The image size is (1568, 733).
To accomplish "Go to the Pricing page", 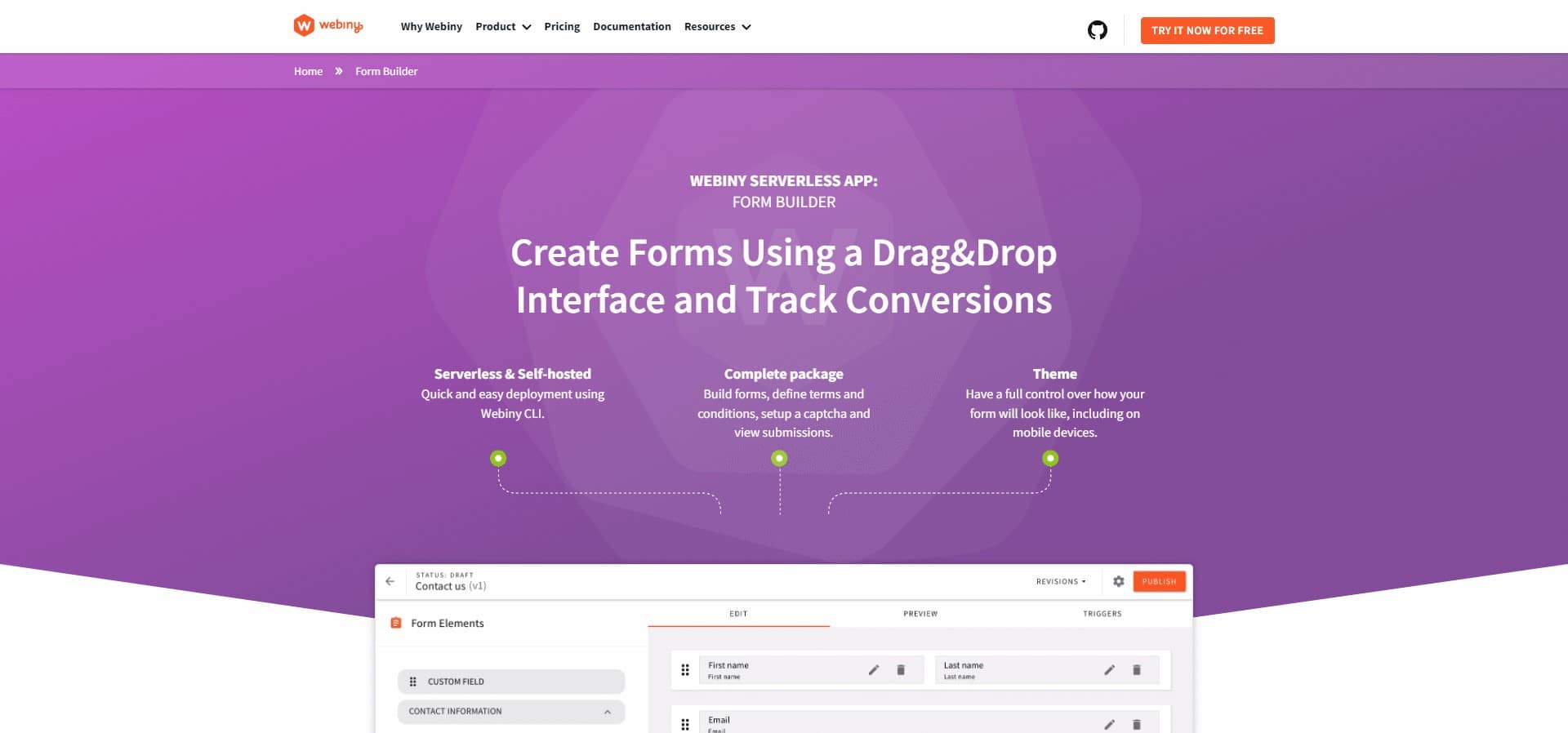I will [562, 27].
